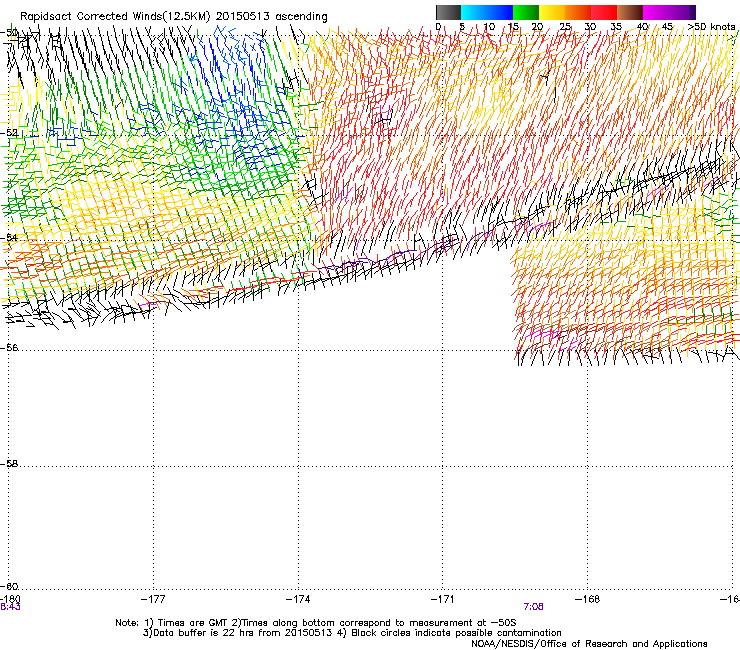Click the purple time label '7:08'

click(x=533, y=607)
